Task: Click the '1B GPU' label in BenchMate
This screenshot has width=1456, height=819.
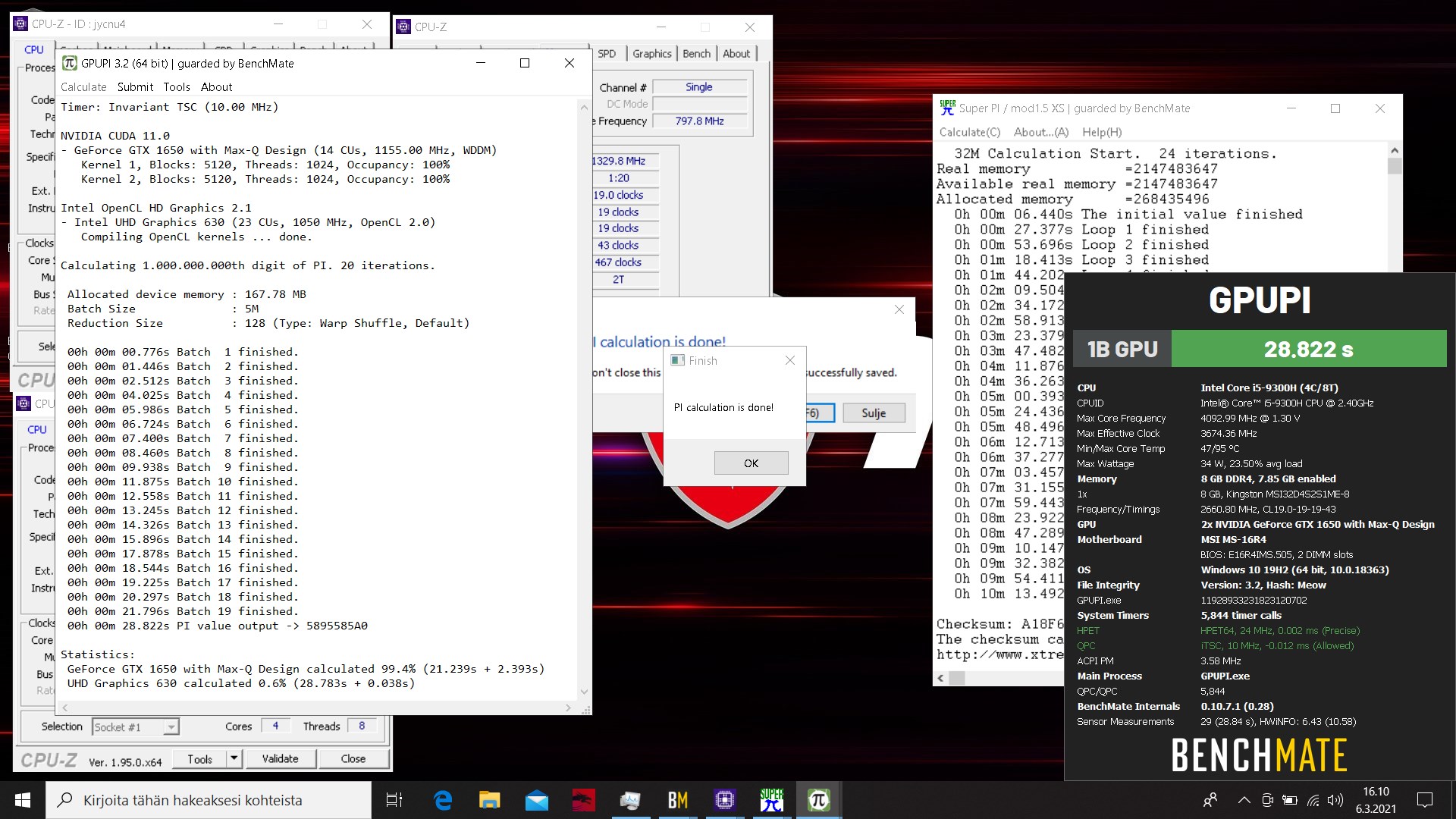Action: [x=1122, y=349]
